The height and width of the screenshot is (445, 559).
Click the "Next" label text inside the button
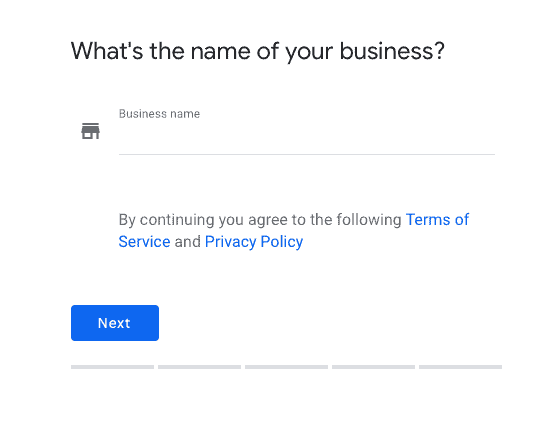[x=114, y=323]
